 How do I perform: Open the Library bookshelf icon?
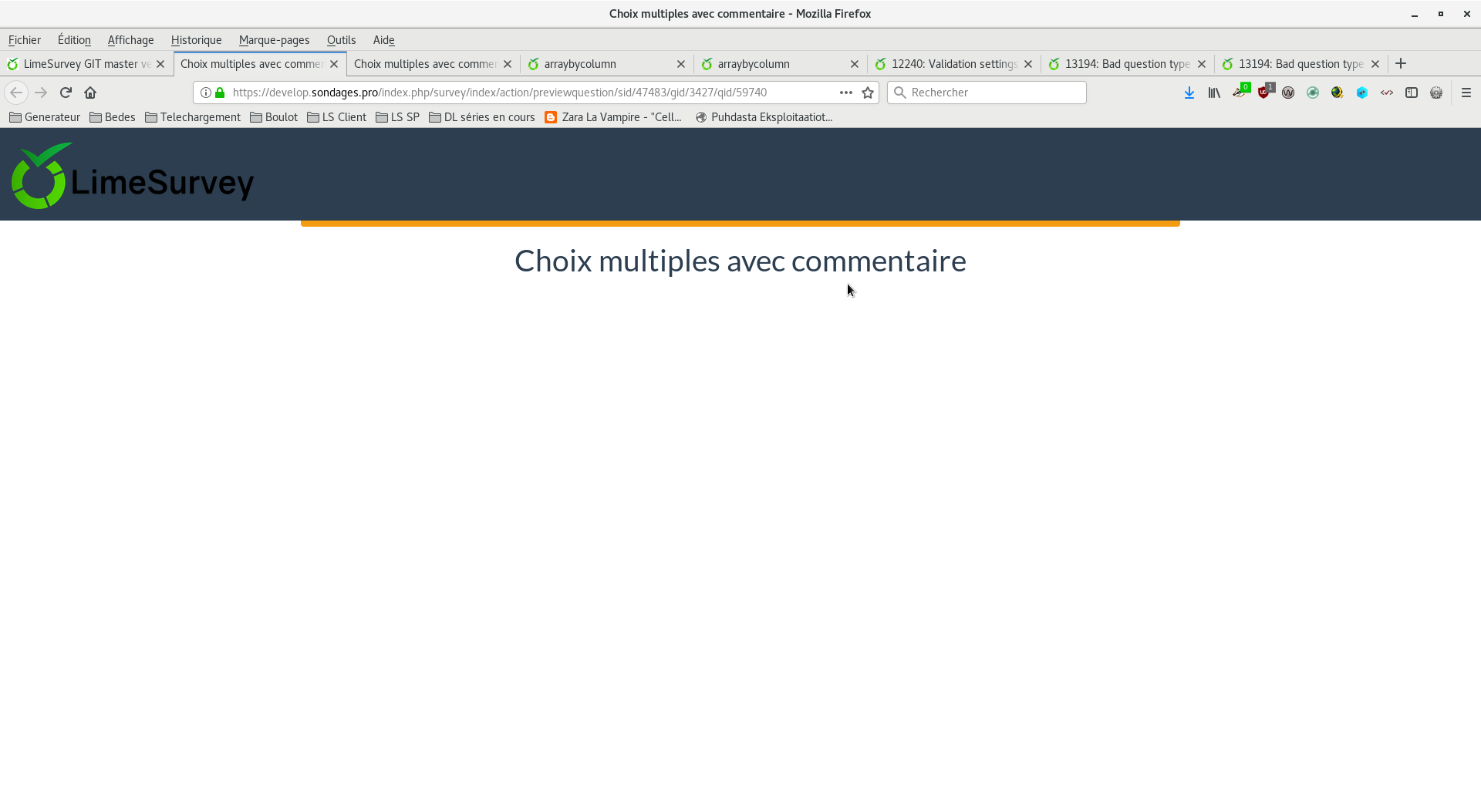pos(1214,93)
